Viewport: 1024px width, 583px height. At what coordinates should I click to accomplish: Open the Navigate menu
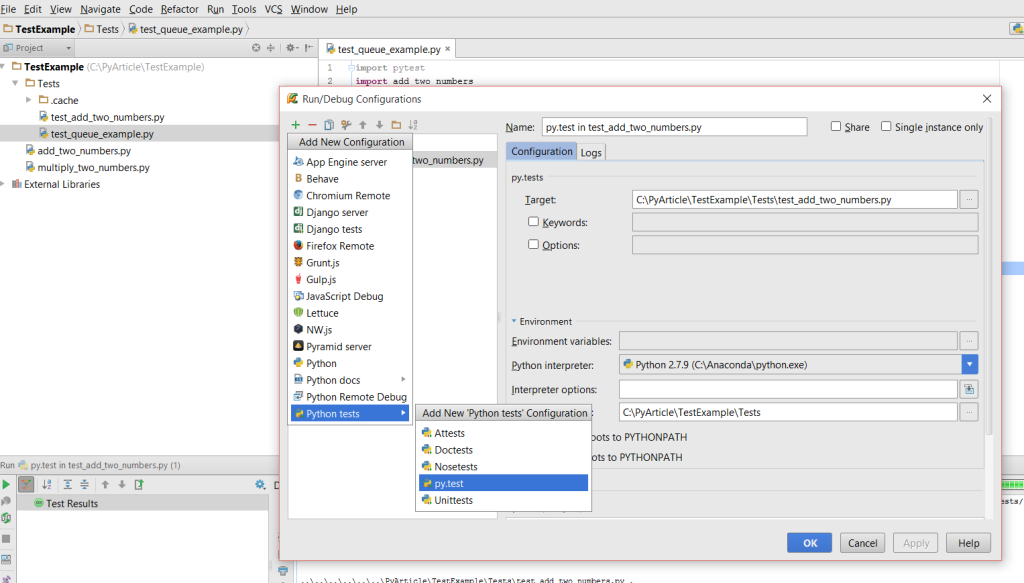(x=100, y=9)
